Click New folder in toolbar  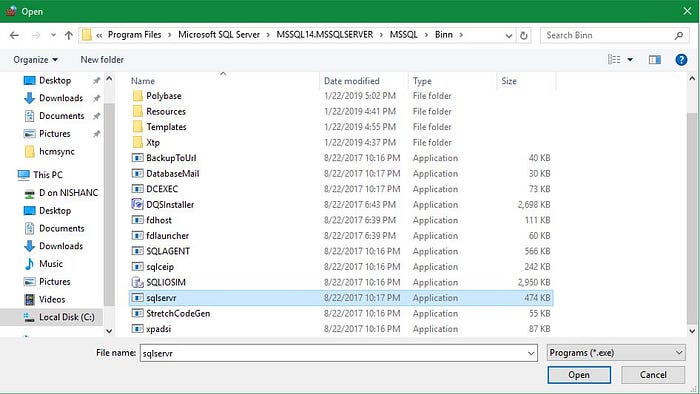(102, 60)
